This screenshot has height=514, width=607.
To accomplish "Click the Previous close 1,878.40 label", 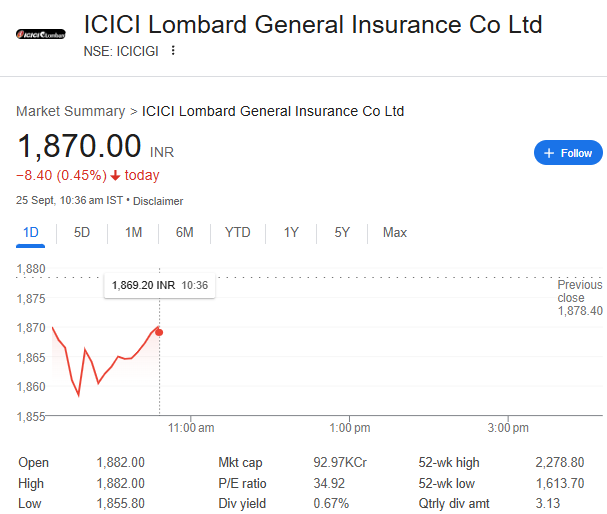I will point(580,298).
